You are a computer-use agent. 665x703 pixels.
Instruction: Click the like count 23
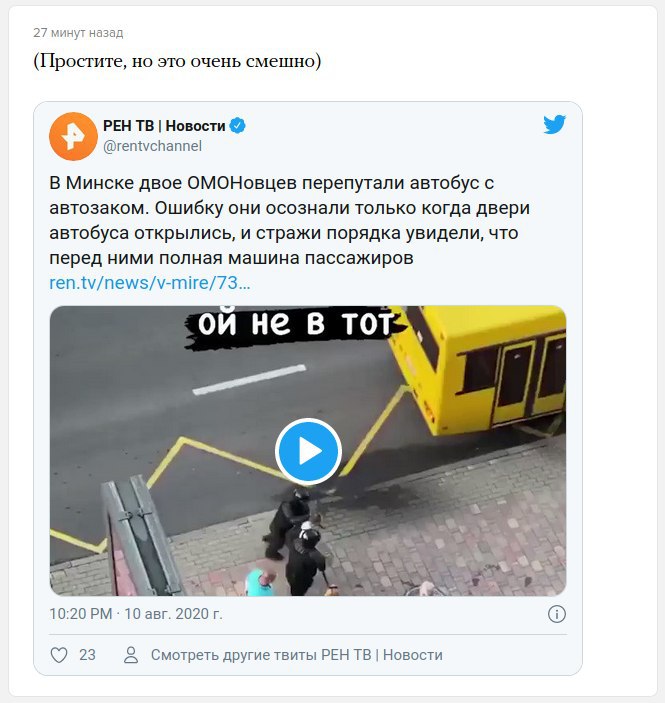87,655
